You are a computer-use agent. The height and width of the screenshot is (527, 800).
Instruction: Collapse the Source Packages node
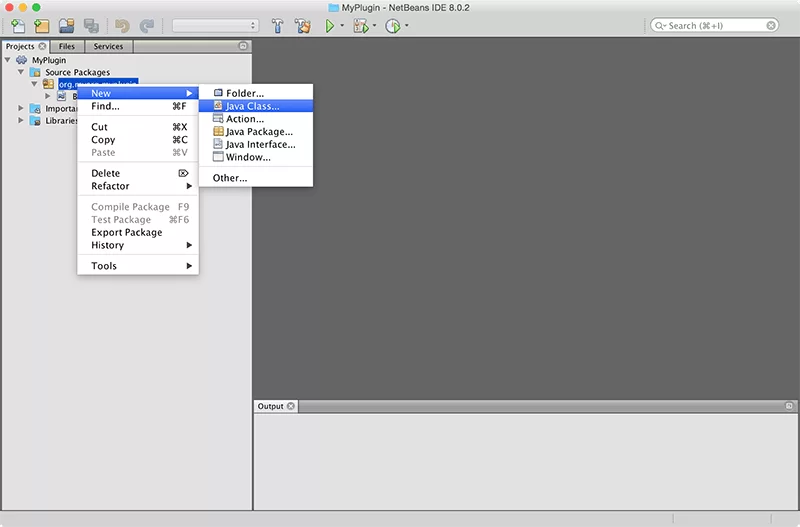(21, 72)
